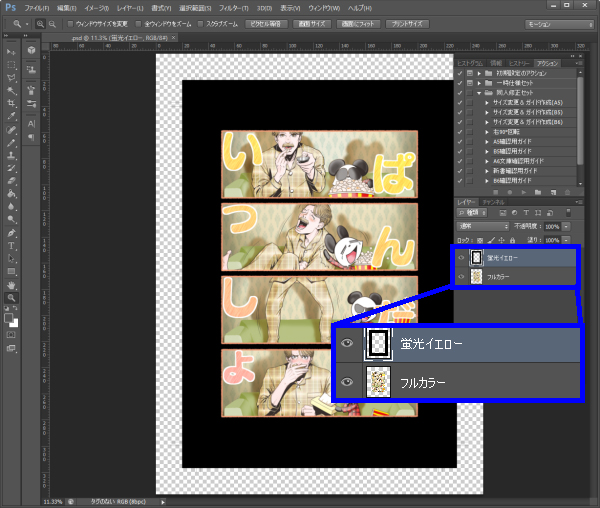Select the Rectangular Marquee tool
This screenshot has height=508, width=600.
click(11, 65)
